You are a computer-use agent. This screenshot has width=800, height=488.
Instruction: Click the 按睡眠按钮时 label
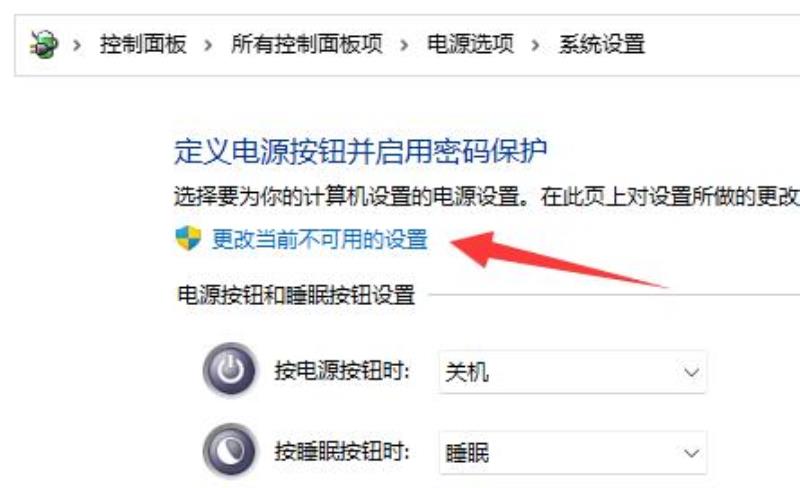coord(342,451)
